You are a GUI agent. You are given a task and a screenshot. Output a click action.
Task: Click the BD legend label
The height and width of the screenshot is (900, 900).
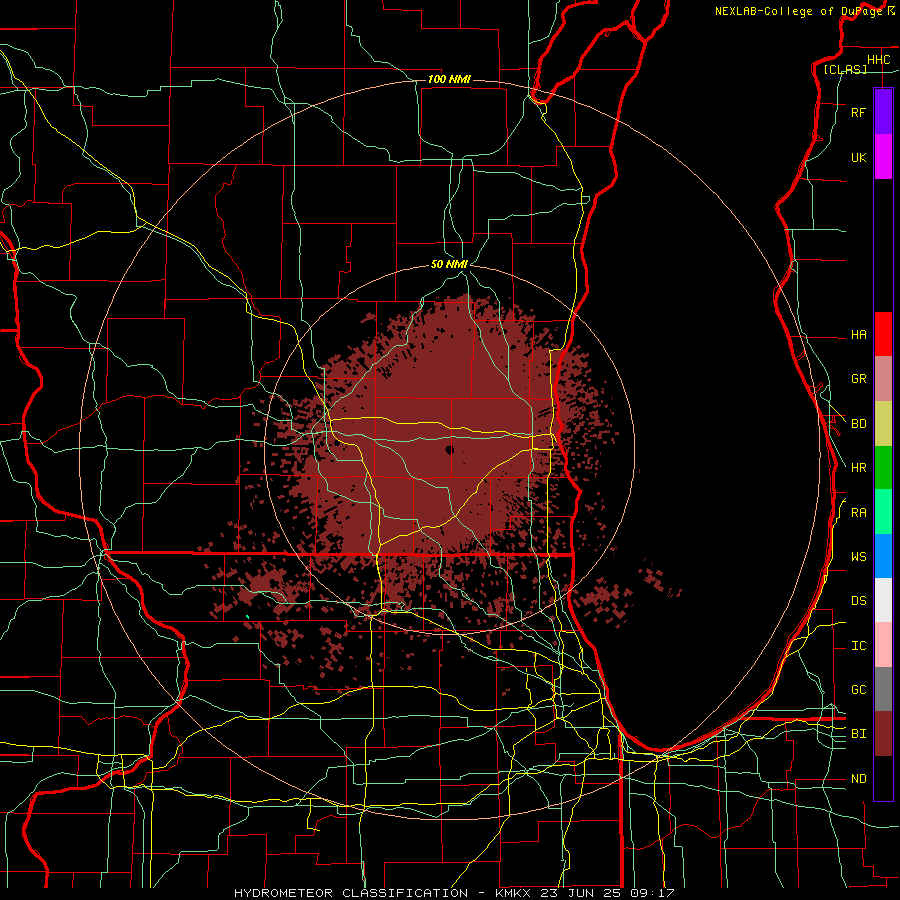[x=858, y=424]
